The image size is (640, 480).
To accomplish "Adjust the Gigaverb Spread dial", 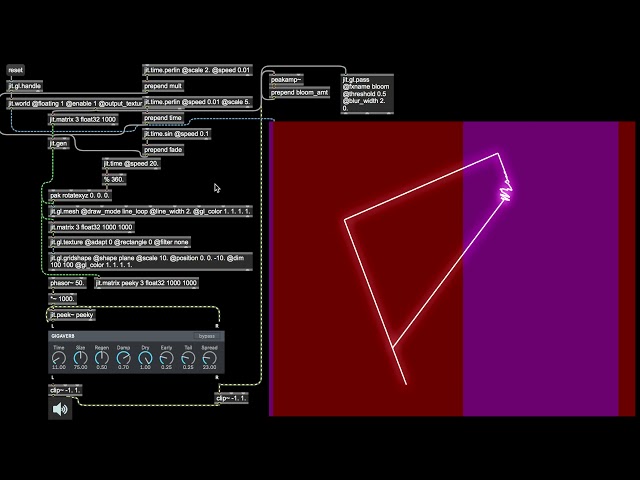I will 209,358.
